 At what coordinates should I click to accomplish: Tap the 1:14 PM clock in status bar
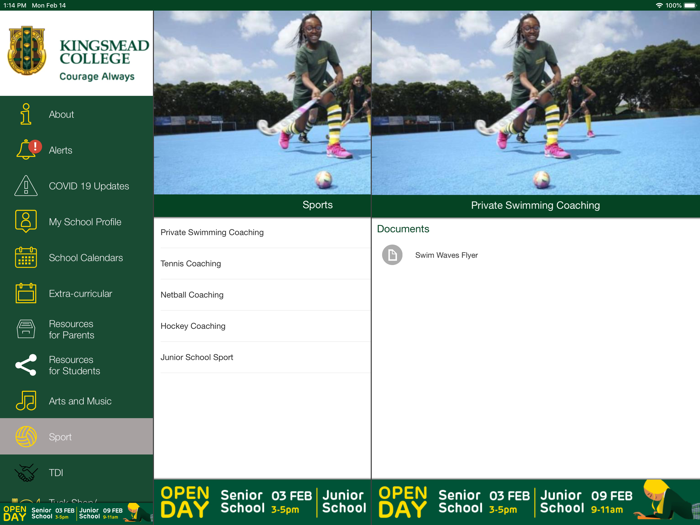15,5
